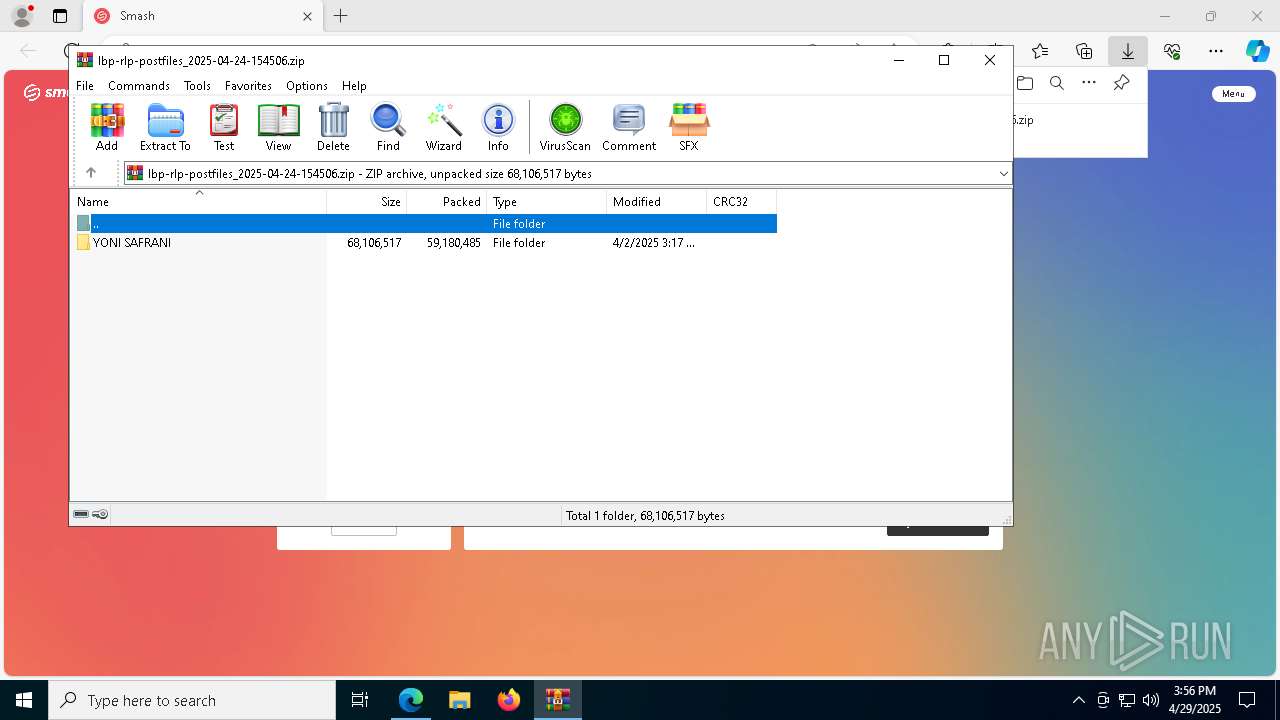Open Task View on taskbar
The image size is (1280, 720).
click(x=360, y=700)
